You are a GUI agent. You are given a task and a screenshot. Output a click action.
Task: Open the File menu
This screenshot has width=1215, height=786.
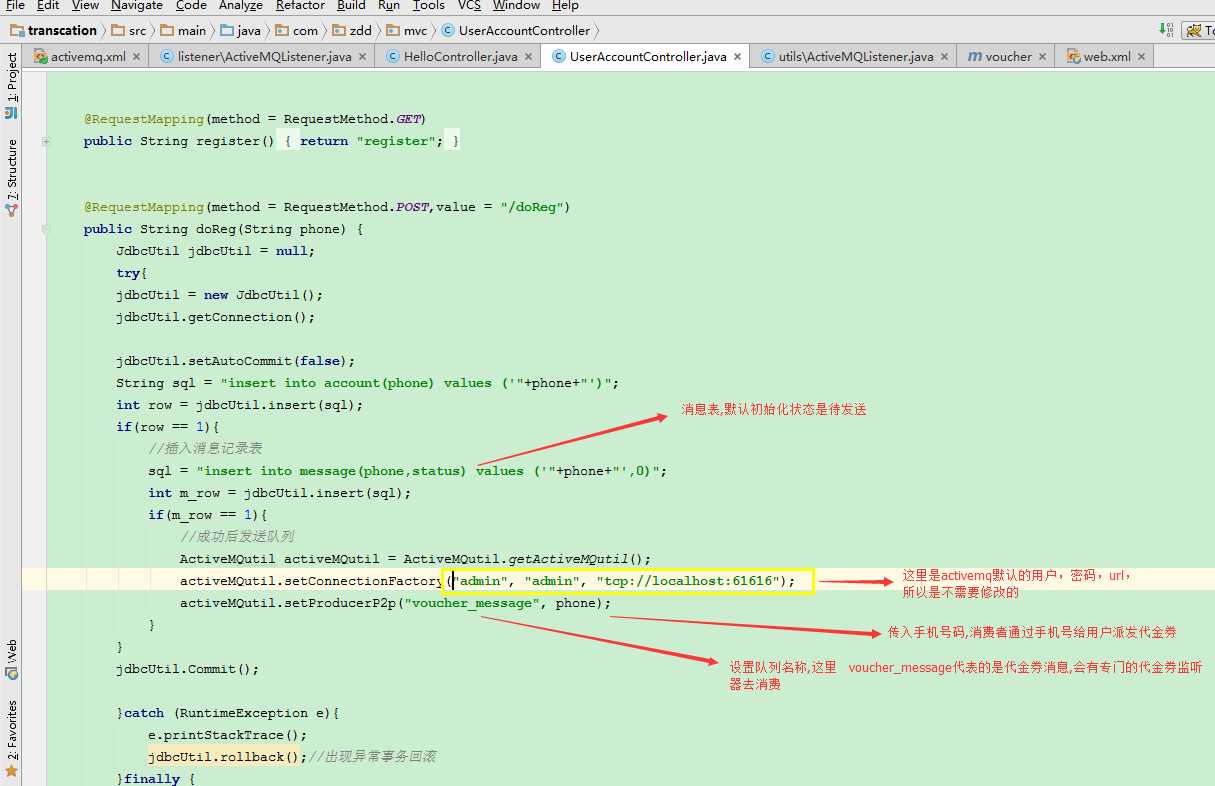pos(15,5)
